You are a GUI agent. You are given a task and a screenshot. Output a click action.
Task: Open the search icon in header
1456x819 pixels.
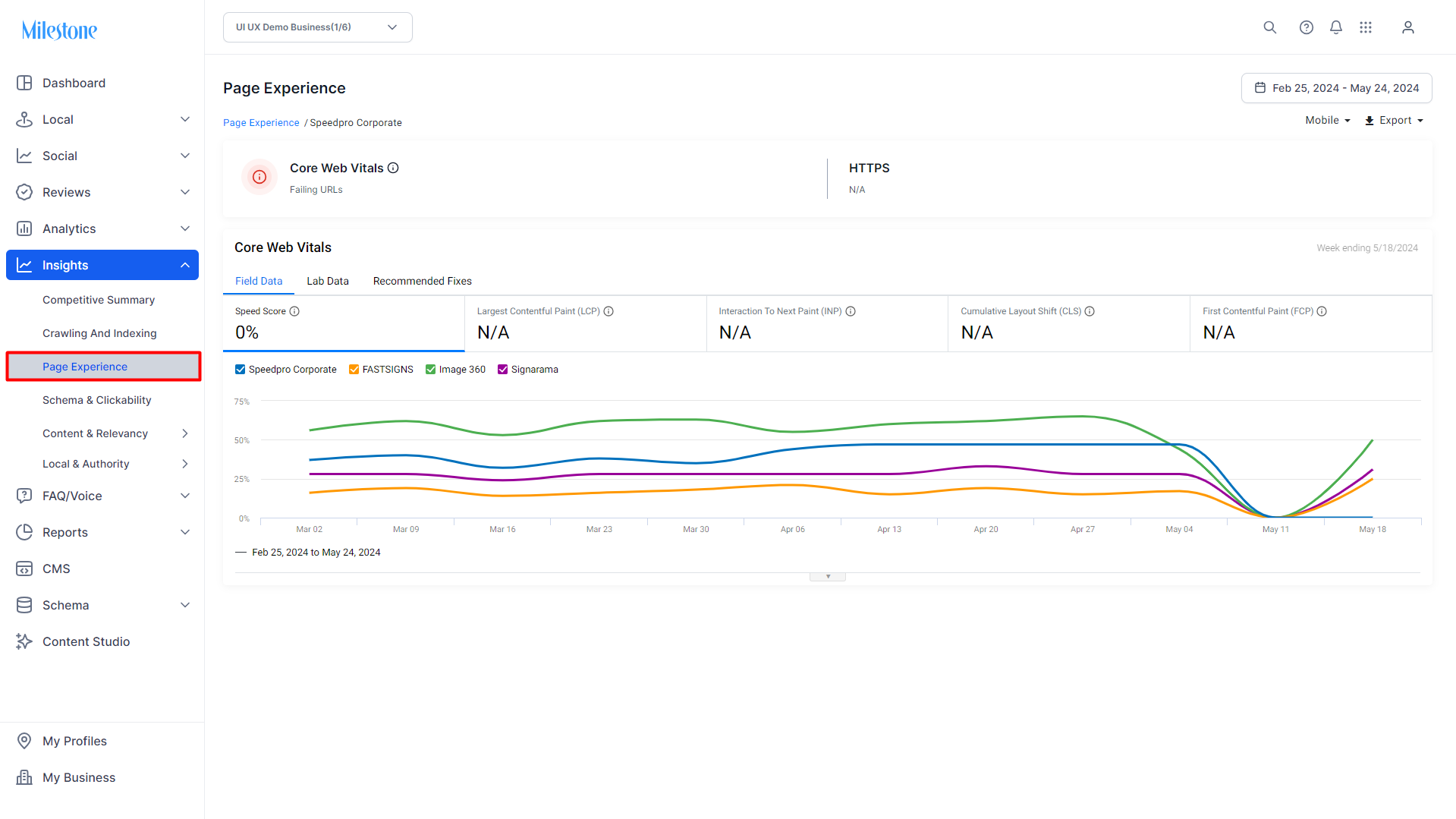point(1269,27)
